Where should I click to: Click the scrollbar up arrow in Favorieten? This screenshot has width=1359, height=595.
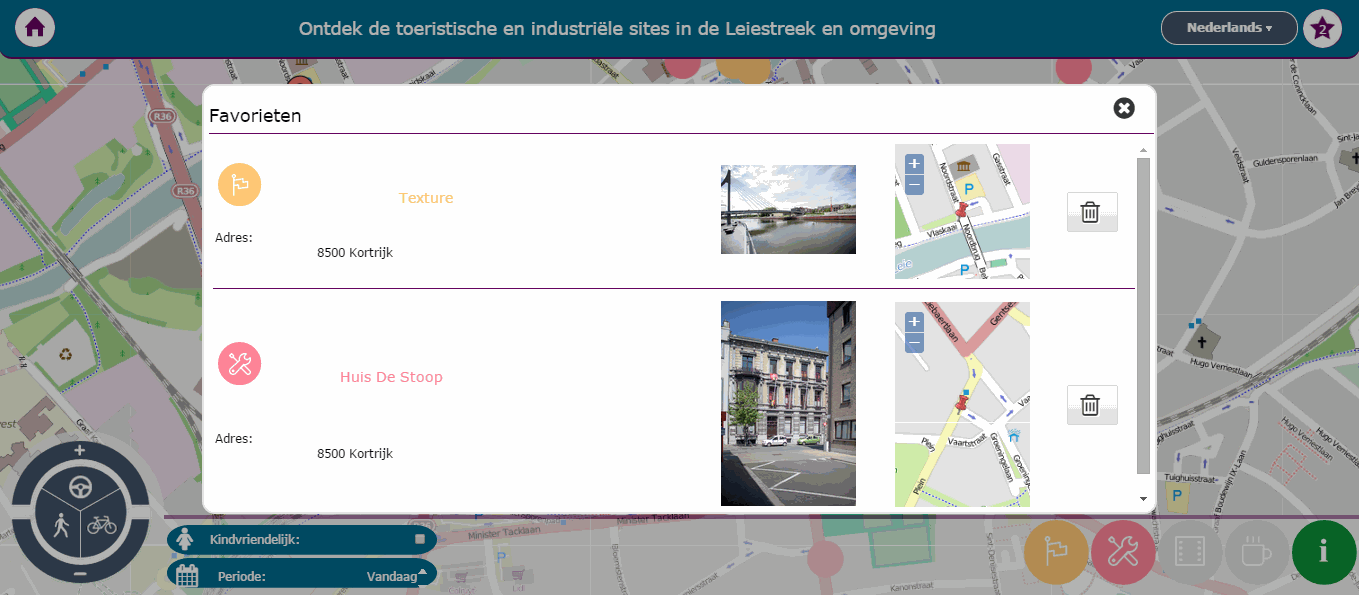click(1143, 151)
